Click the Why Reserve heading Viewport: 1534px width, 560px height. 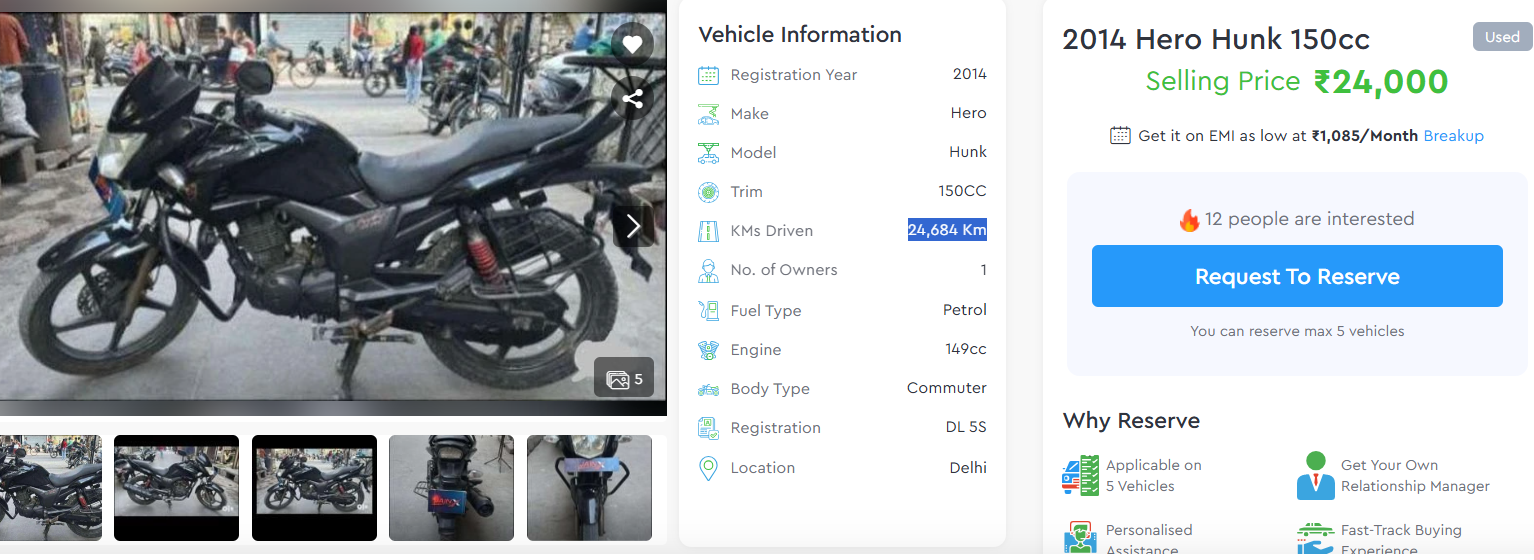[1131, 420]
